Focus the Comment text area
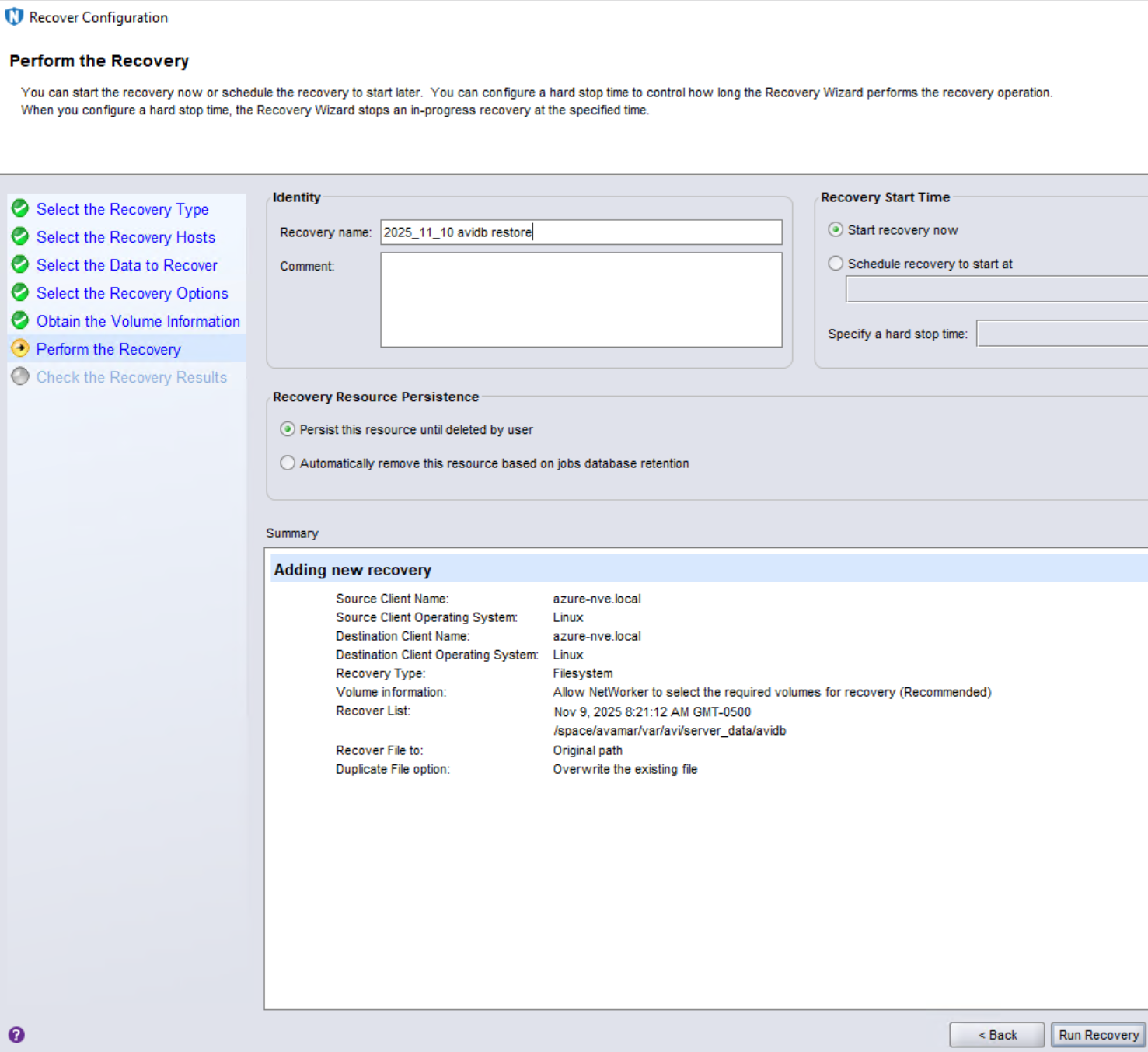This screenshot has width=1148, height=1052. (581, 300)
